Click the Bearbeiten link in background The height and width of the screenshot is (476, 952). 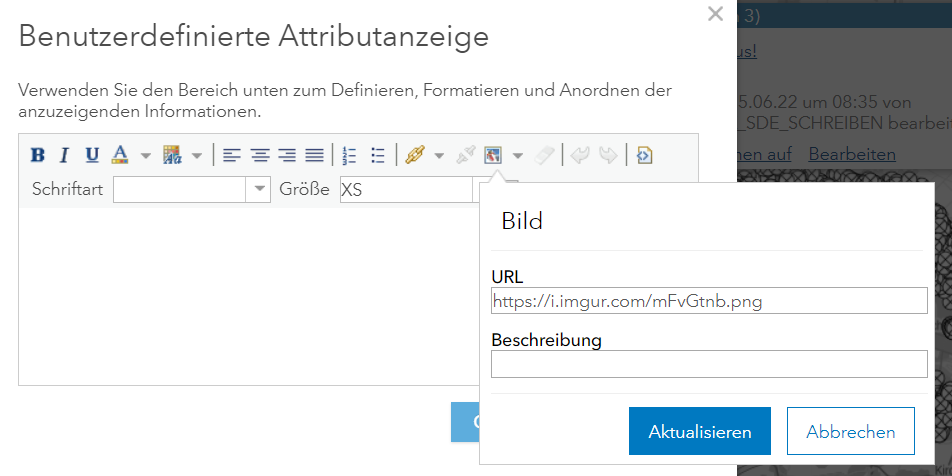coord(852,154)
